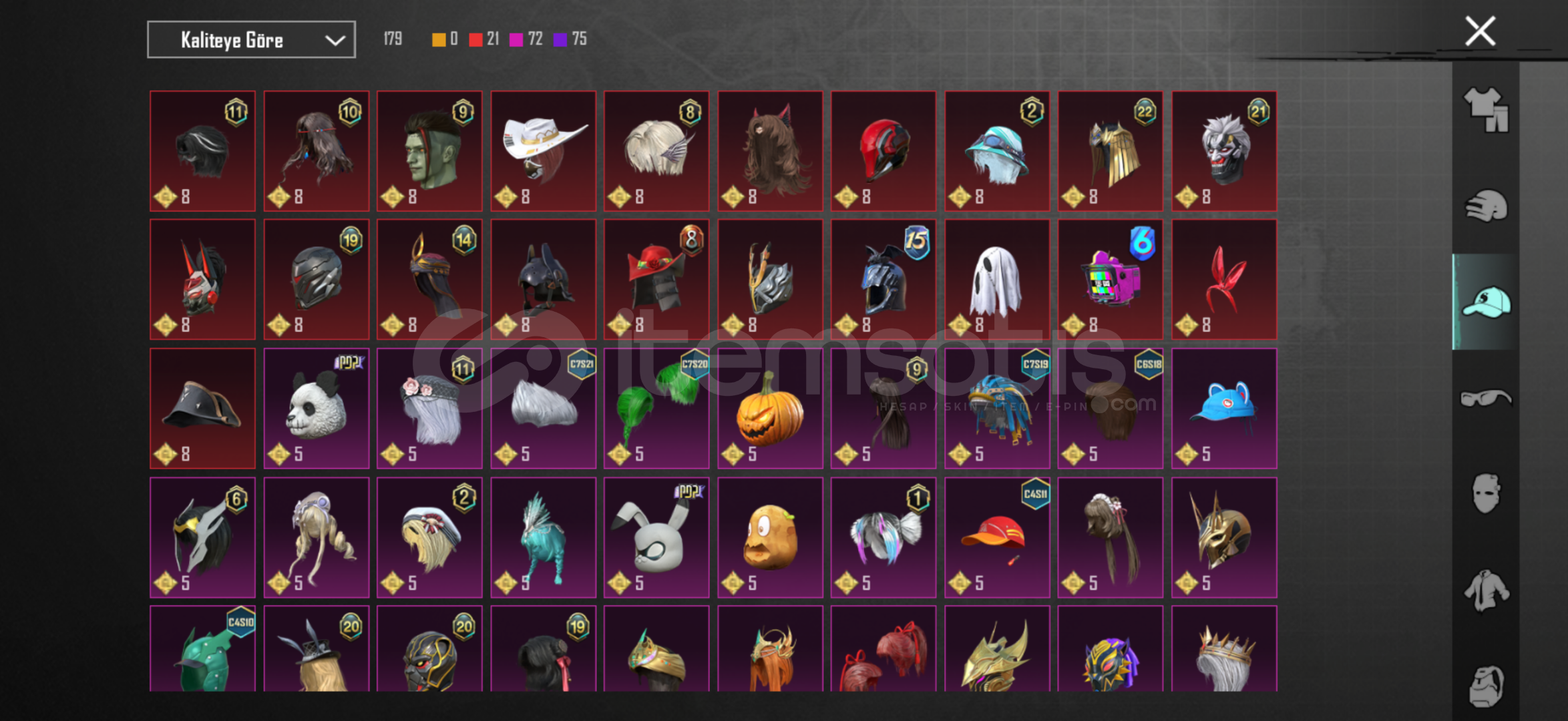The width and height of the screenshot is (1568, 721).
Task: Select the jacket clothing category icon
Action: coord(1486,590)
